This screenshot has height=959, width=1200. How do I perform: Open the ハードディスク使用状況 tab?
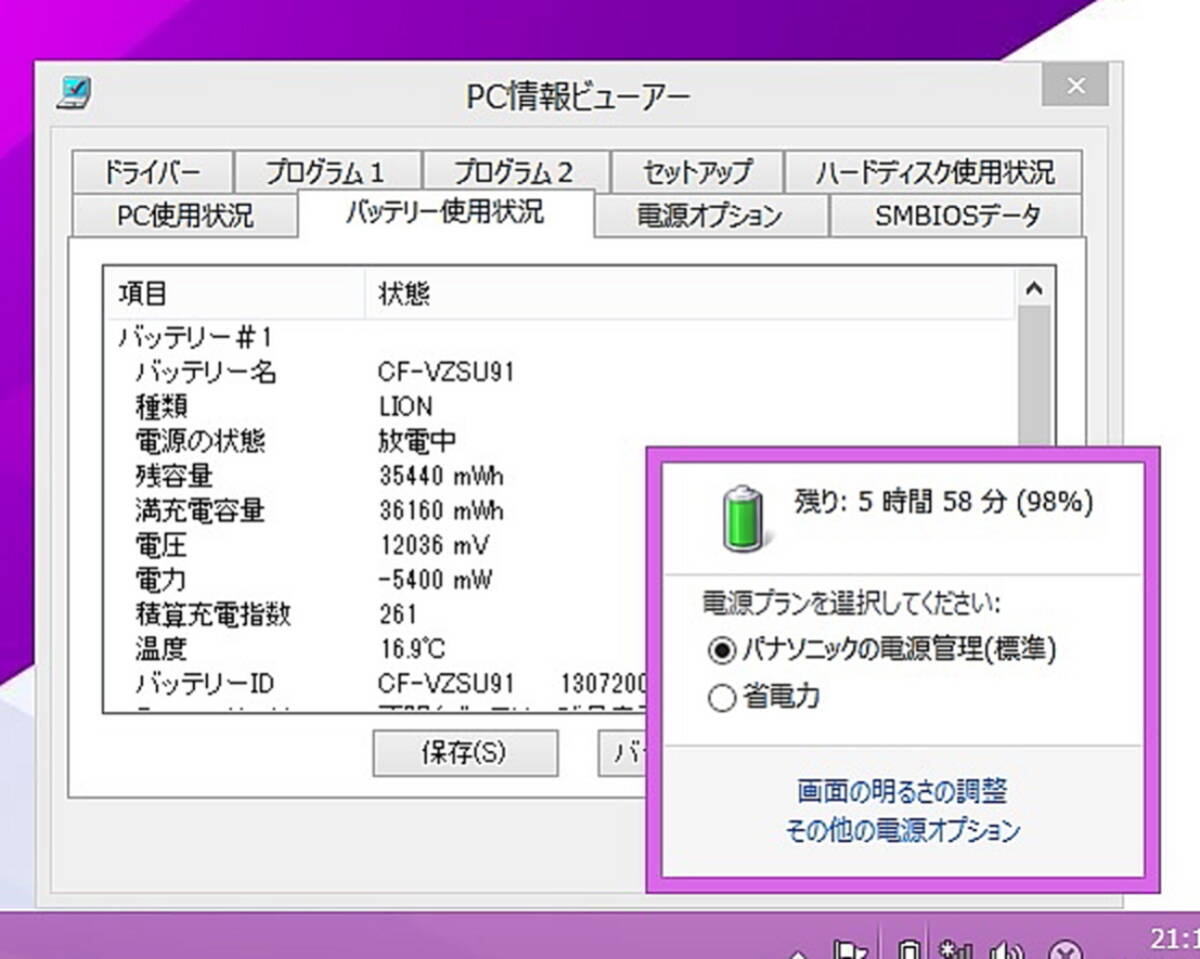[x=934, y=172]
